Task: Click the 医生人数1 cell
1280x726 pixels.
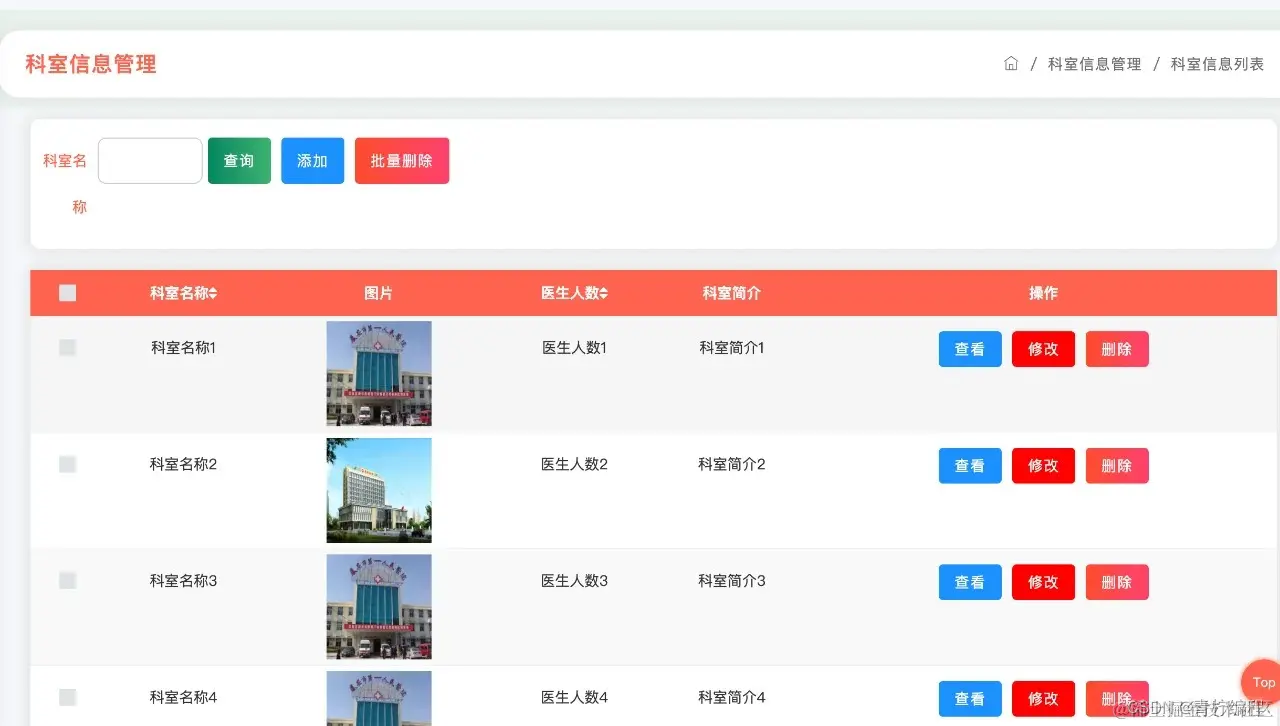Action: (574, 347)
